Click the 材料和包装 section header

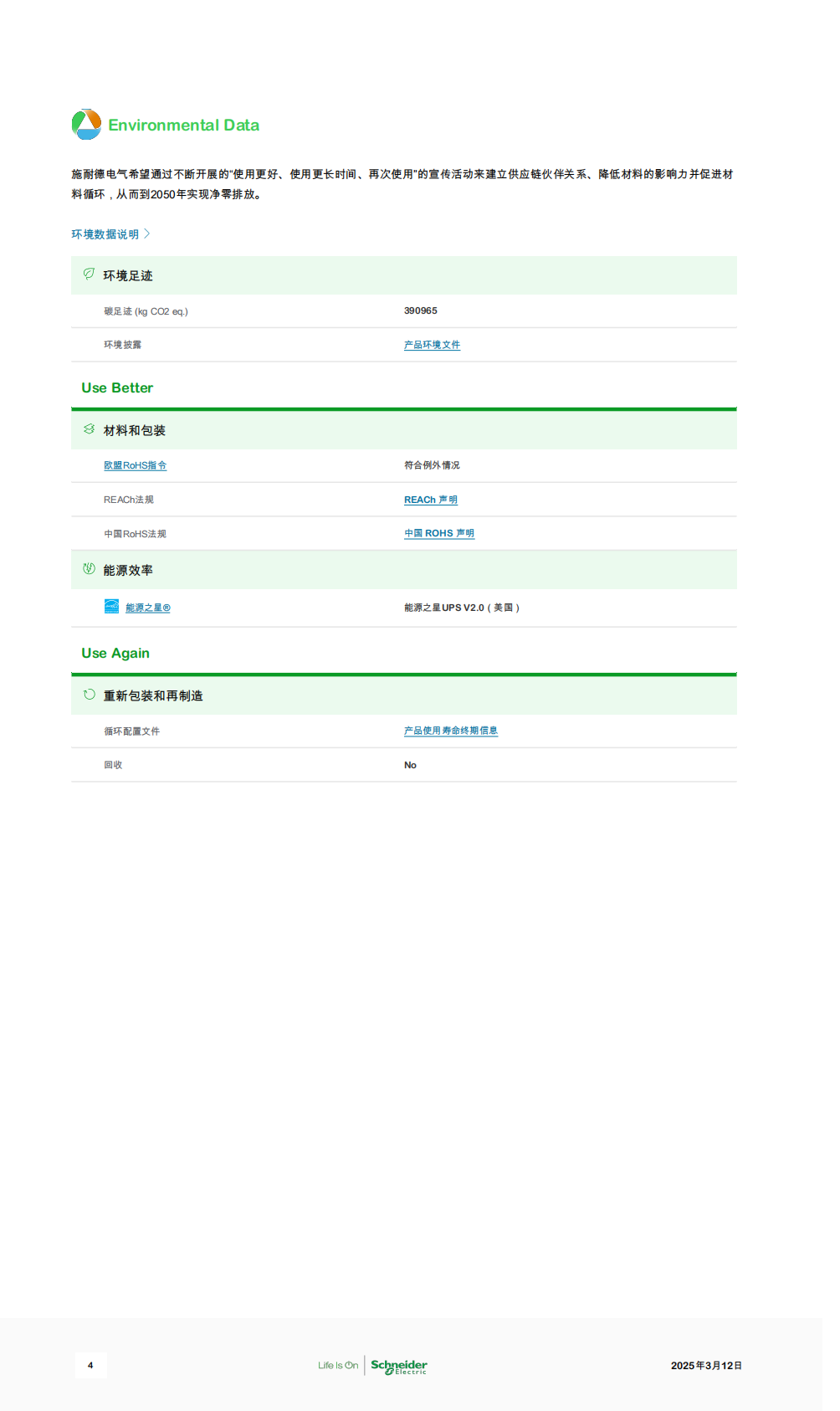click(404, 430)
